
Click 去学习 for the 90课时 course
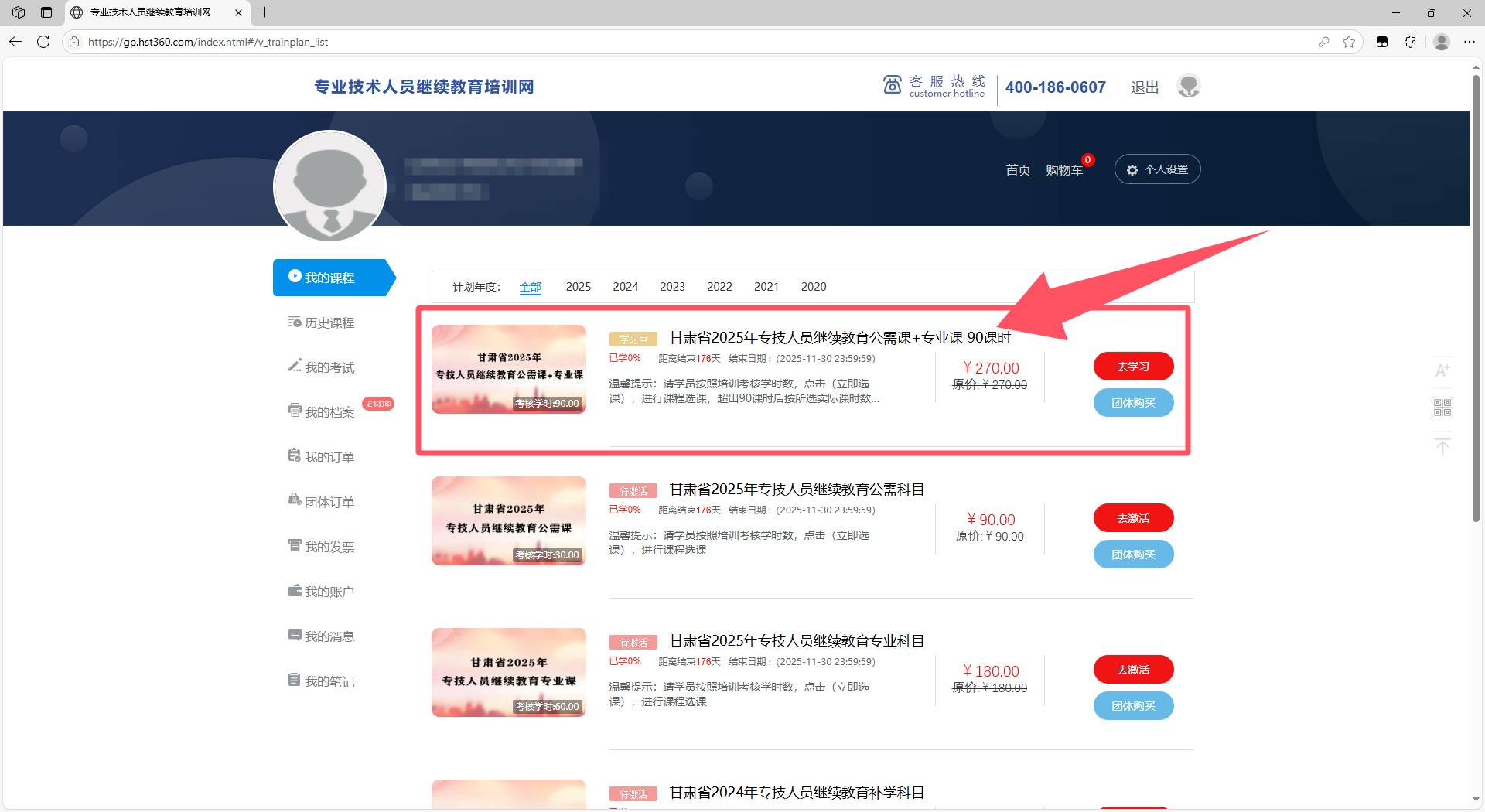point(1134,367)
